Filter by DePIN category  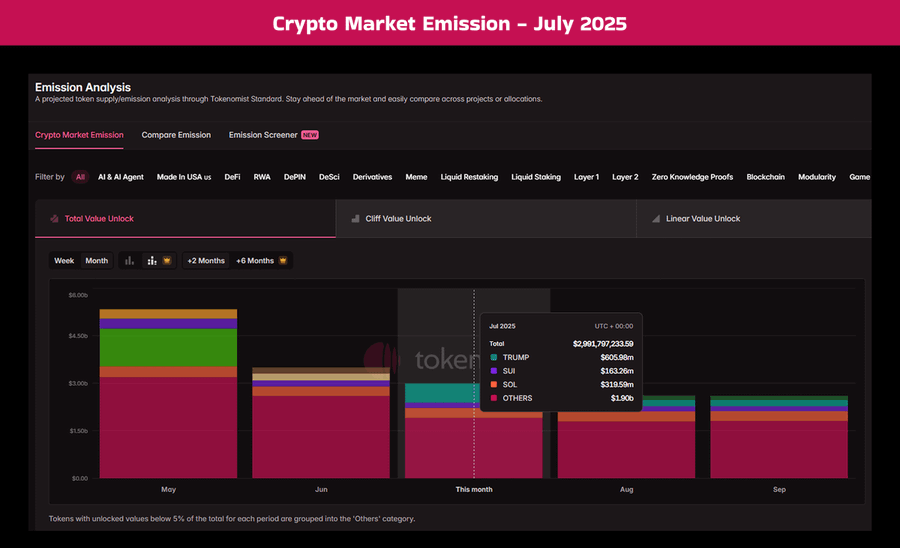coord(294,177)
